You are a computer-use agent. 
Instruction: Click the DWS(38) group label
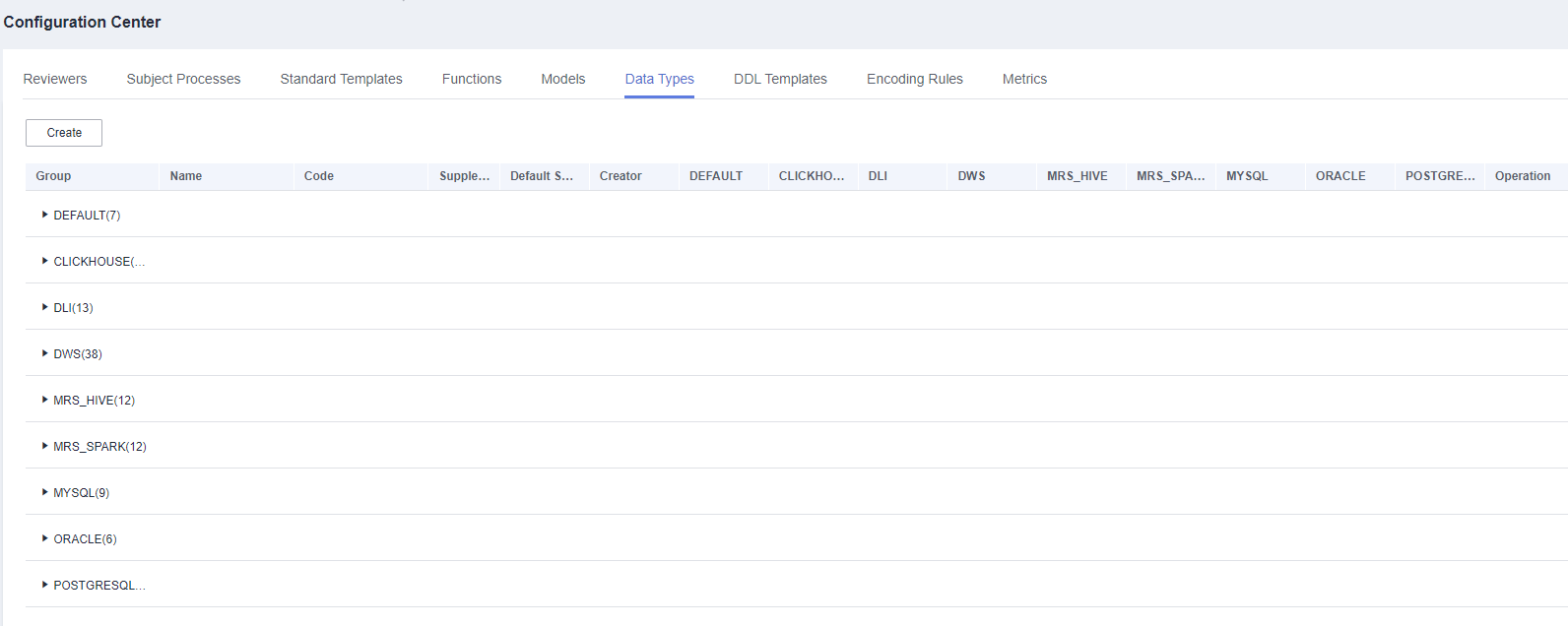[78, 354]
